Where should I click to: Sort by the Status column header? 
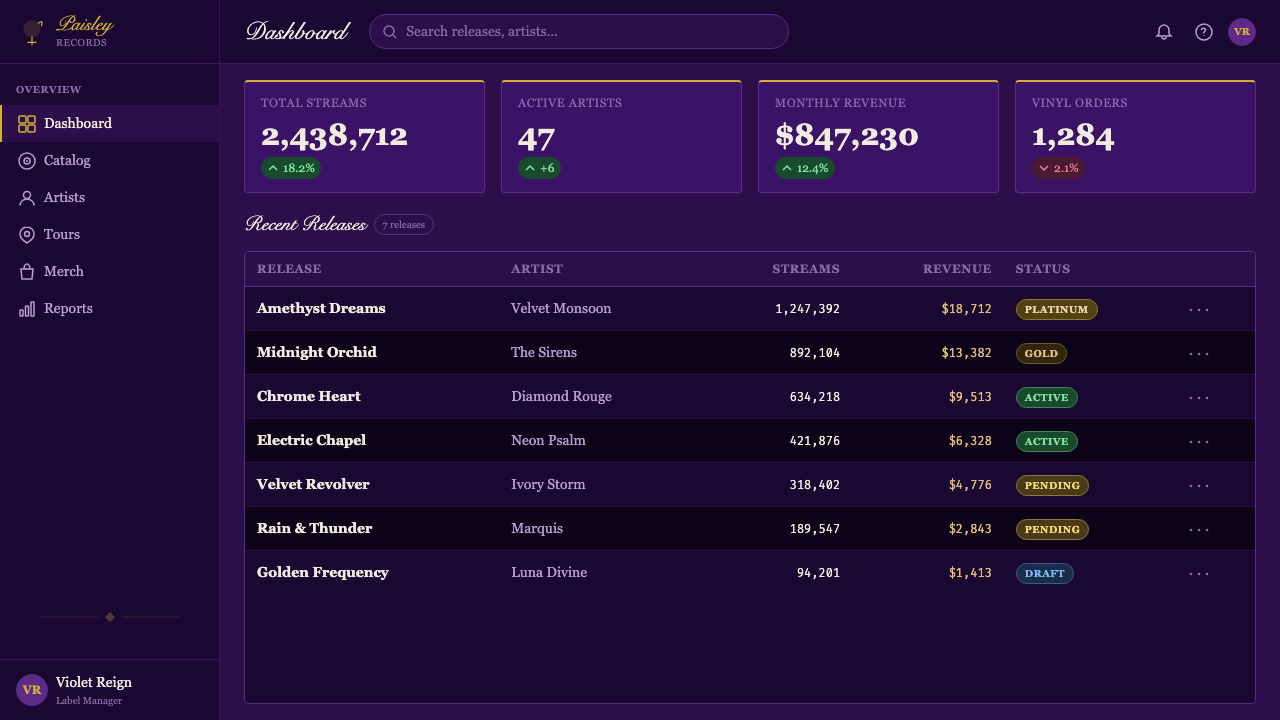point(1043,269)
